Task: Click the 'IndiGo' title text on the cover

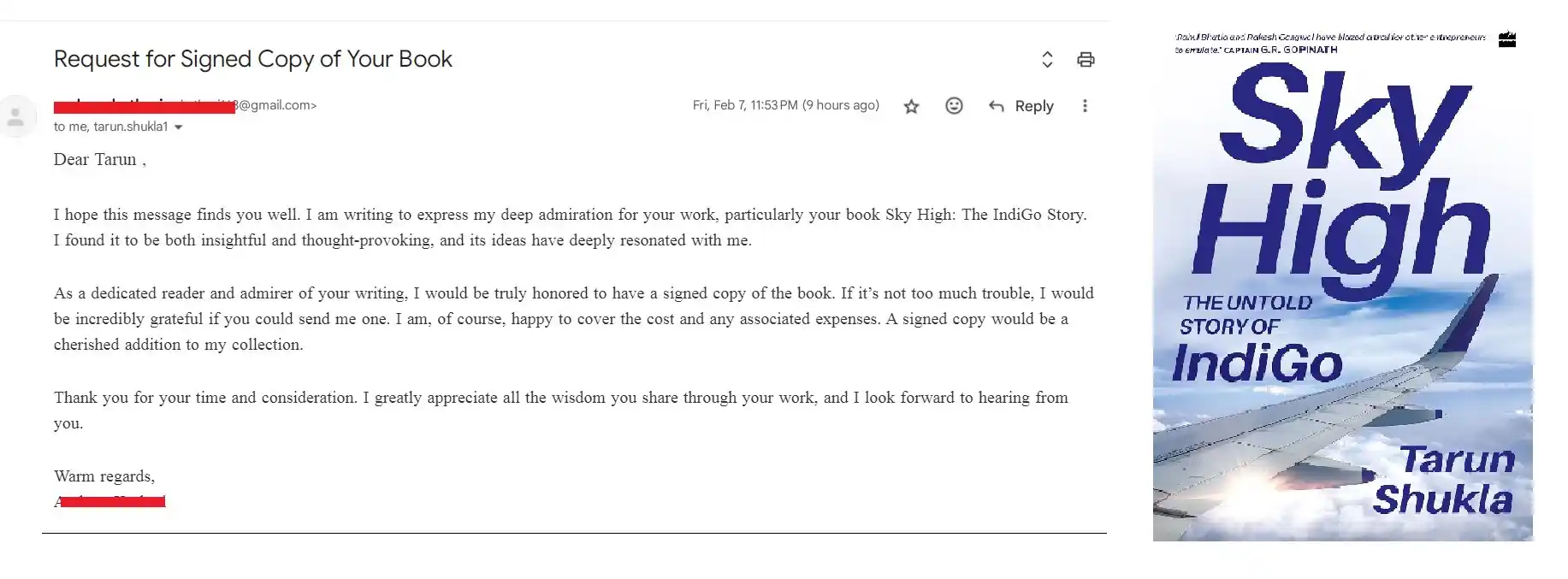Action: coord(1257,363)
